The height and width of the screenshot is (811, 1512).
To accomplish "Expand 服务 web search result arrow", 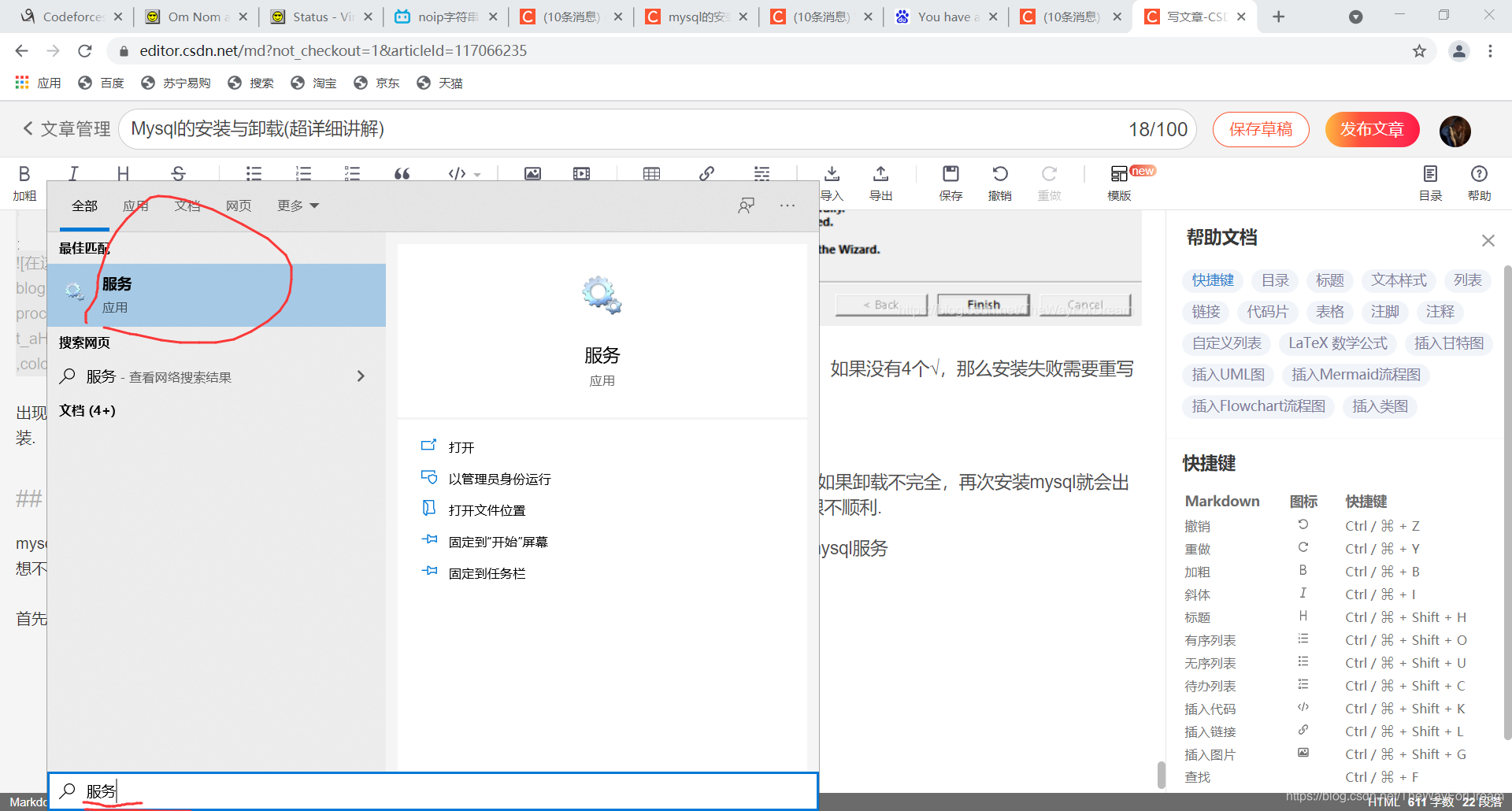I will pyautogui.click(x=361, y=376).
